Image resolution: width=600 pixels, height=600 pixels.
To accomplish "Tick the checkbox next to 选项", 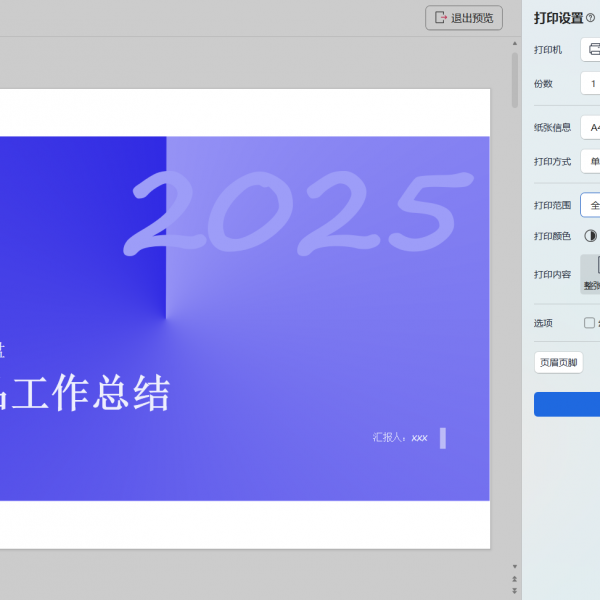I will coord(589,323).
